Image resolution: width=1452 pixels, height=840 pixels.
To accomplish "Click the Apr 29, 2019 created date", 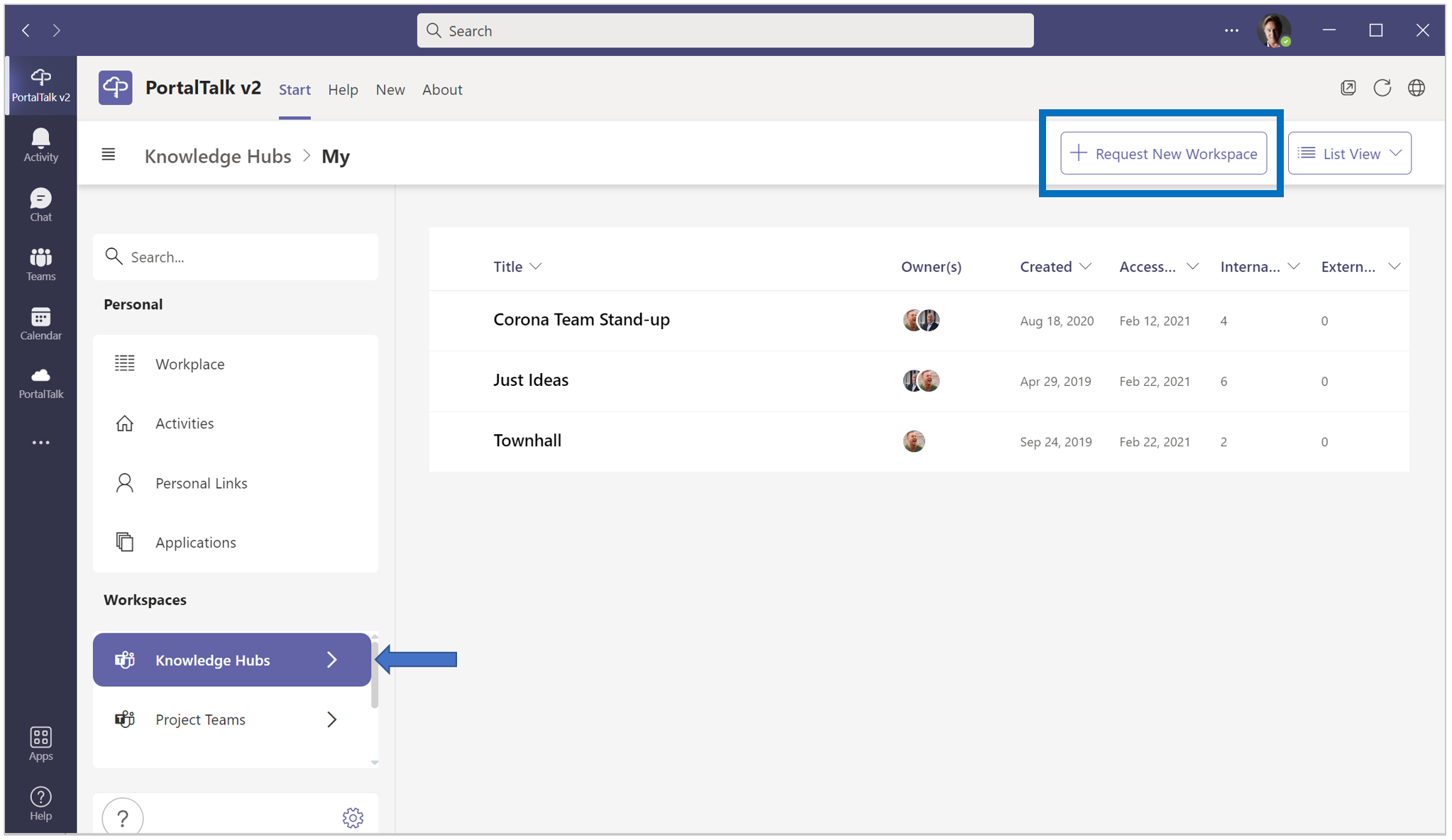I will pos(1055,382).
